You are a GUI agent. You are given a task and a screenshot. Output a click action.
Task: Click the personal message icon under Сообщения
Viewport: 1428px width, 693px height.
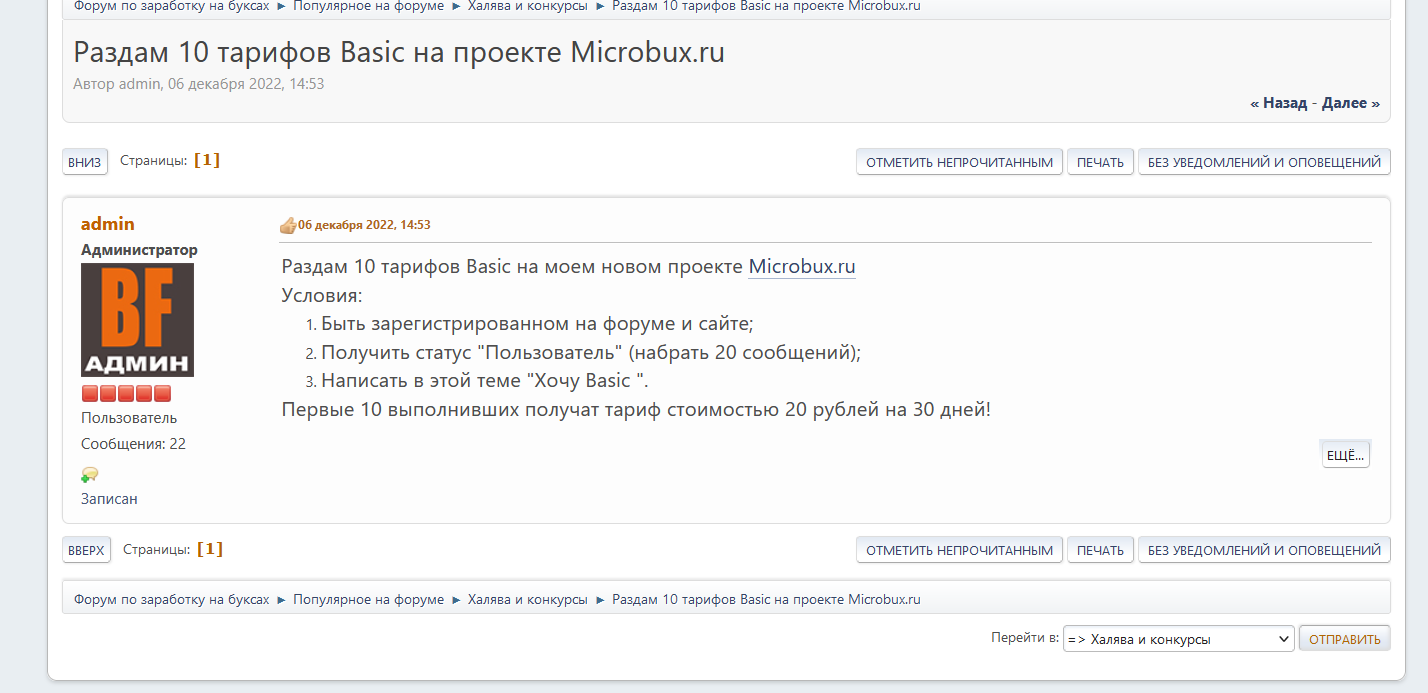(x=90, y=474)
